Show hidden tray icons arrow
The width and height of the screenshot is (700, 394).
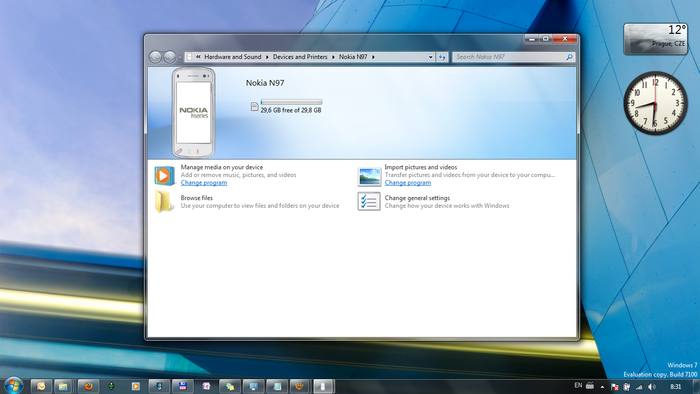tap(602, 387)
